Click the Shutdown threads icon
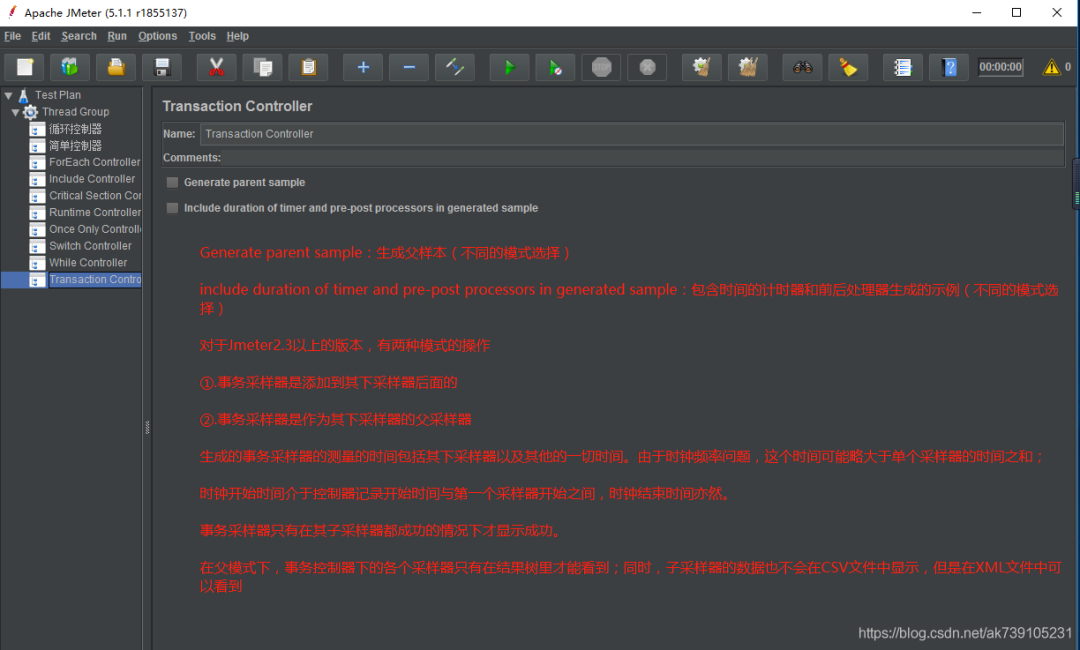This screenshot has height=650, width=1080. click(x=647, y=67)
